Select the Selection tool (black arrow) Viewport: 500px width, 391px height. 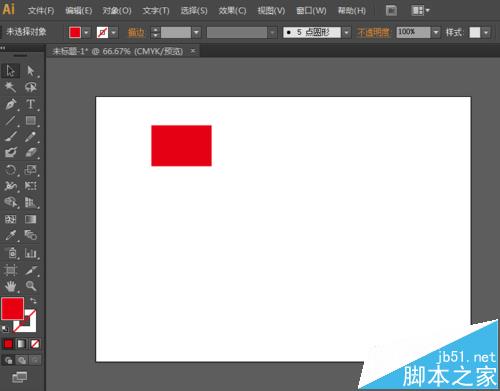click(x=10, y=71)
